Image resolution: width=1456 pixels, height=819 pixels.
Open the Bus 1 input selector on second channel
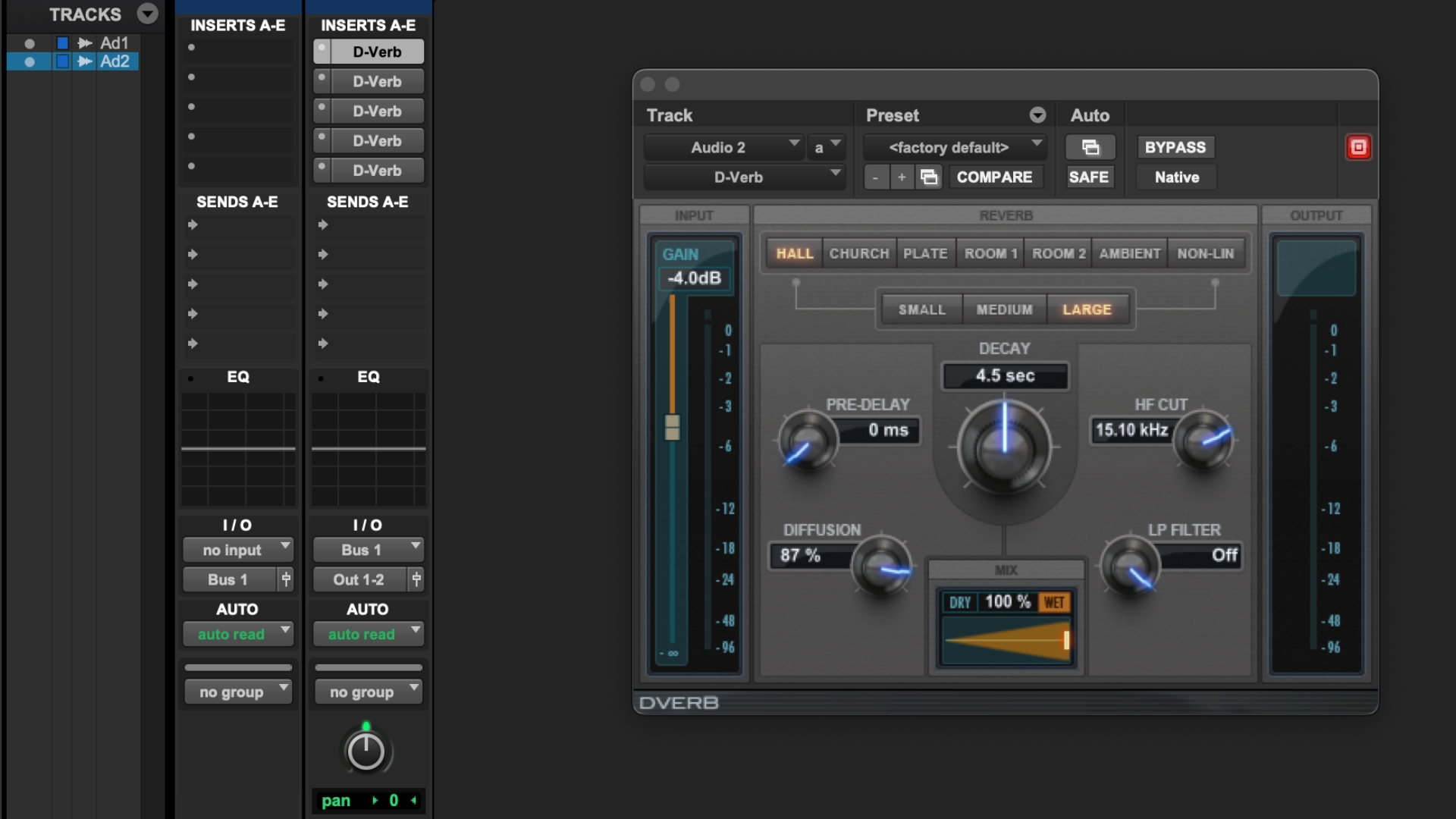tap(369, 550)
